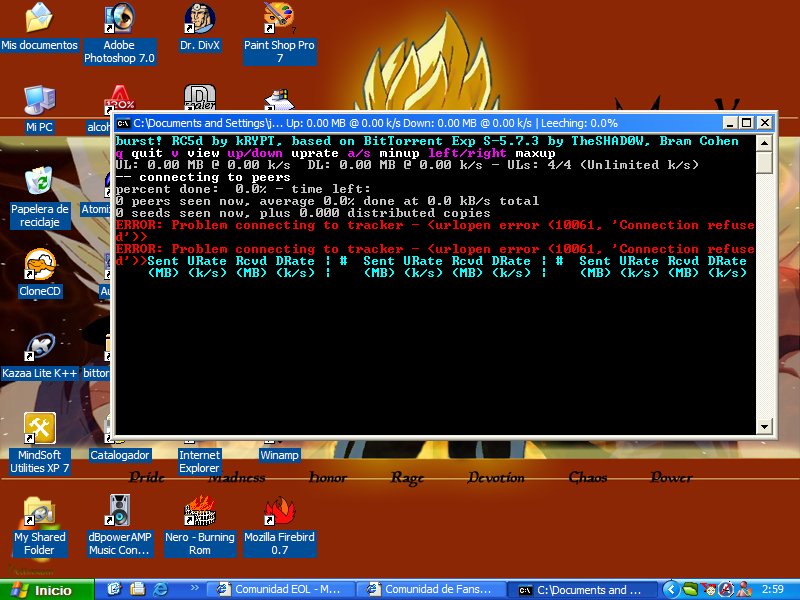Open the Dr. DivX desktop shortcut

click(199, 26)
